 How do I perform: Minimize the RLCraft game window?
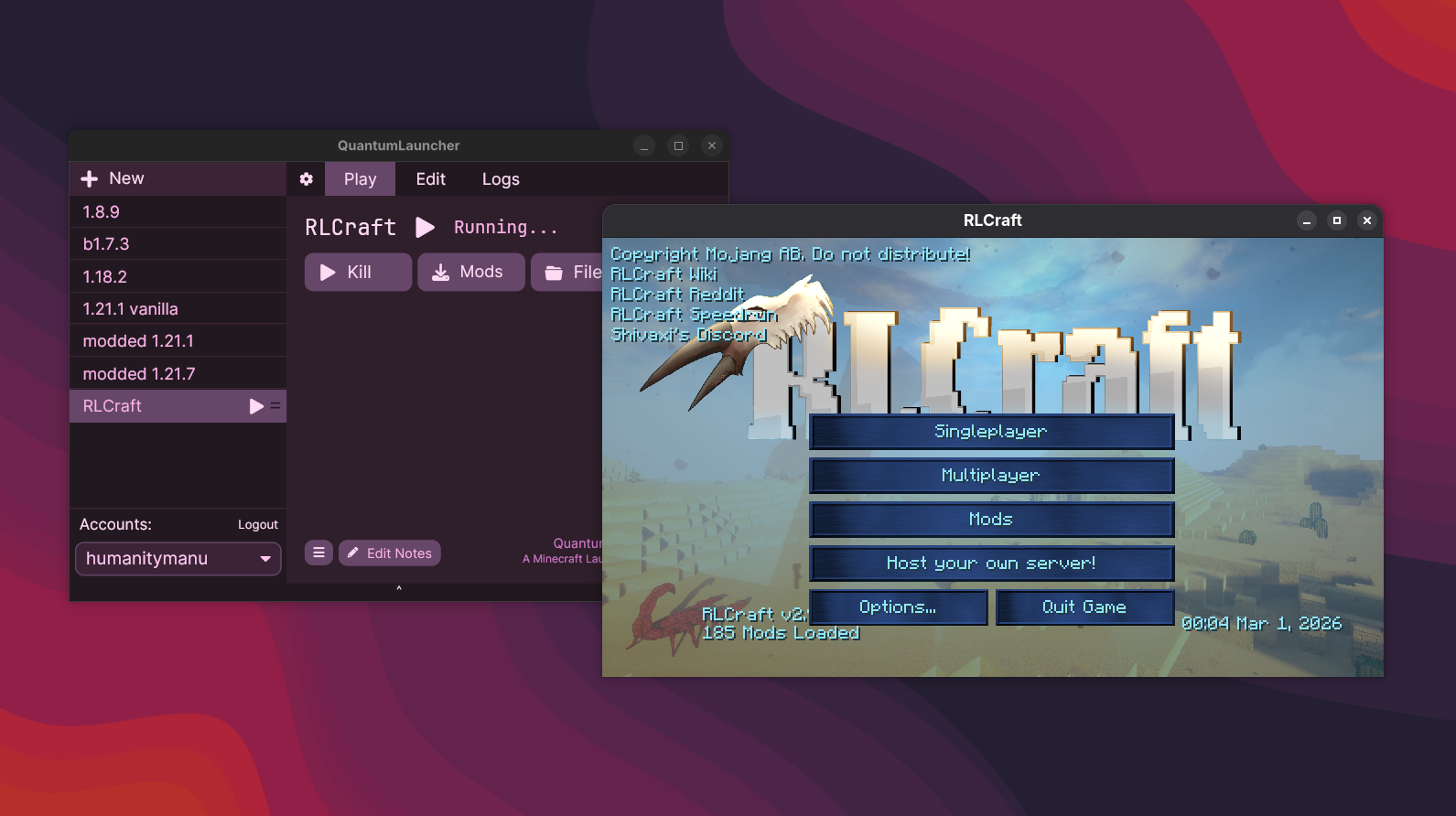click(1307, 220)
